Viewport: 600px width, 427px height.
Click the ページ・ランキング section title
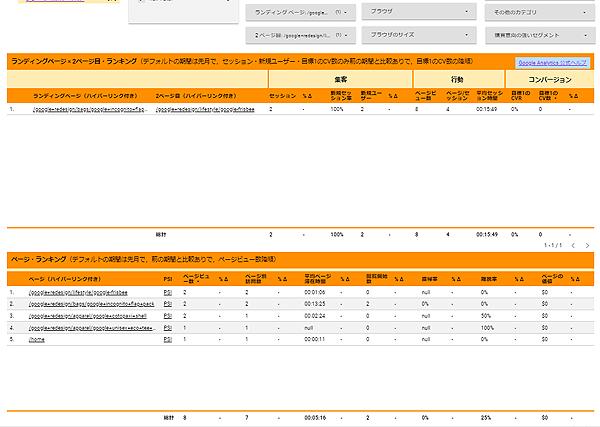point(38,259)
